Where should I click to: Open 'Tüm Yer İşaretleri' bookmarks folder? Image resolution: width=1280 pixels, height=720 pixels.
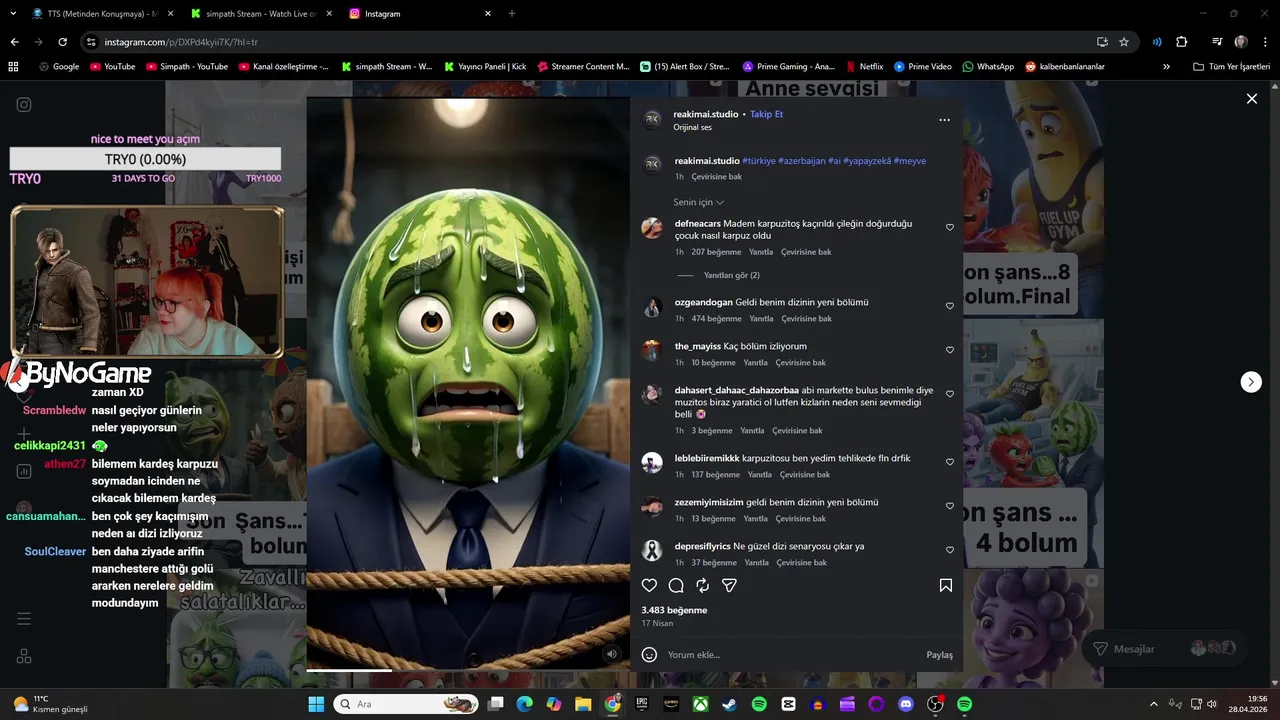coord(1231,66)
